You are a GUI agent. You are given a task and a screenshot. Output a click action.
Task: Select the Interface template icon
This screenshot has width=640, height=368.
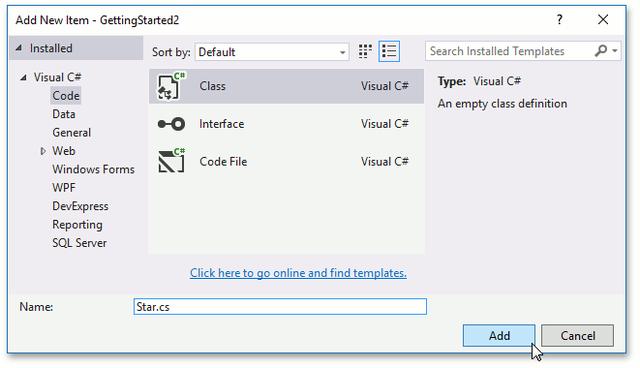pyautogui.click(x=171, y=124)
